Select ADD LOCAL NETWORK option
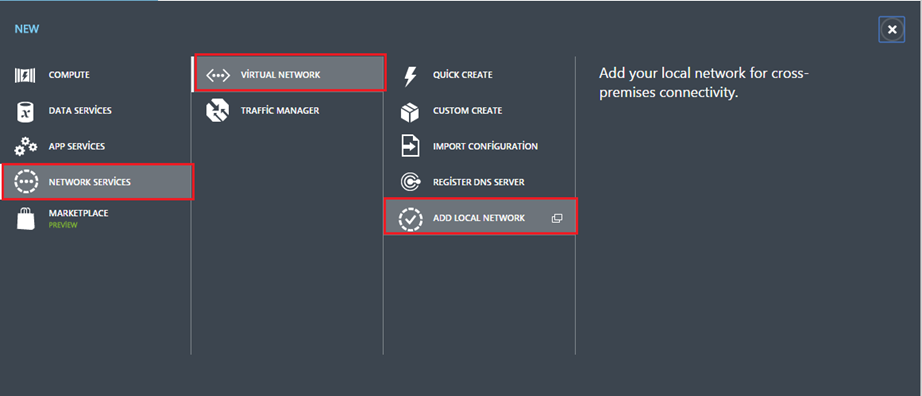The width and height of the screenshot is (922, 396). coord(479,218)
